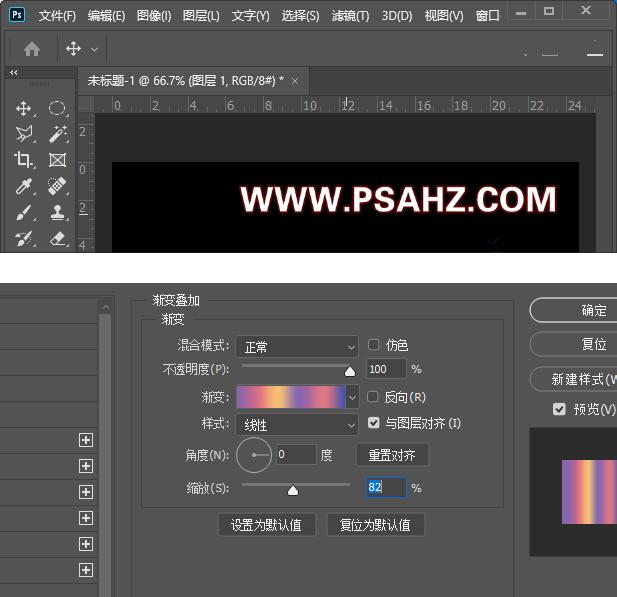Close the 未标题-1 document tab
Screen dimensions: 617x597
pos(295,81)
